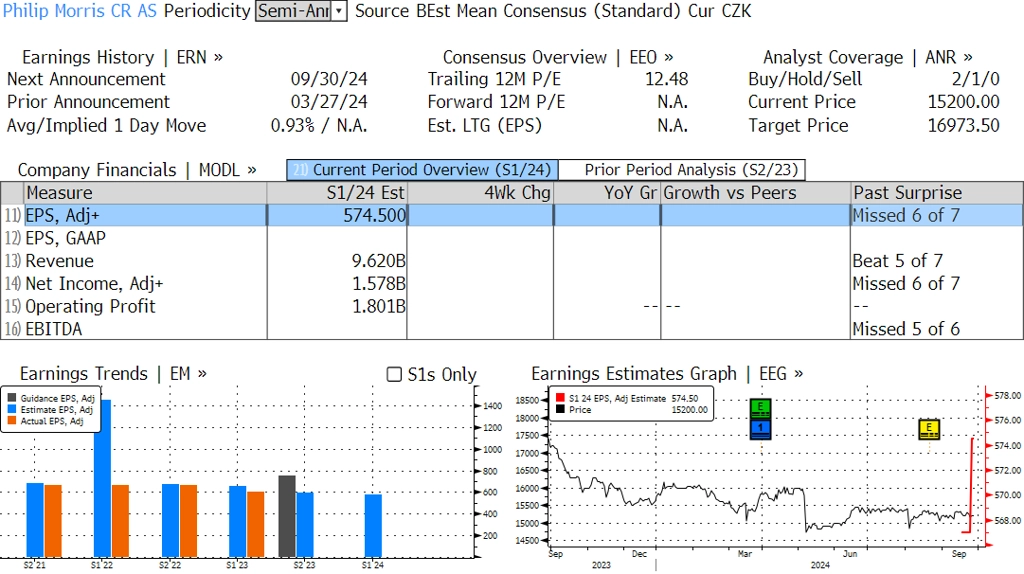Click the green E earnings marker on graph
This screenshot has height=574, width=1024.
[760, 409]
